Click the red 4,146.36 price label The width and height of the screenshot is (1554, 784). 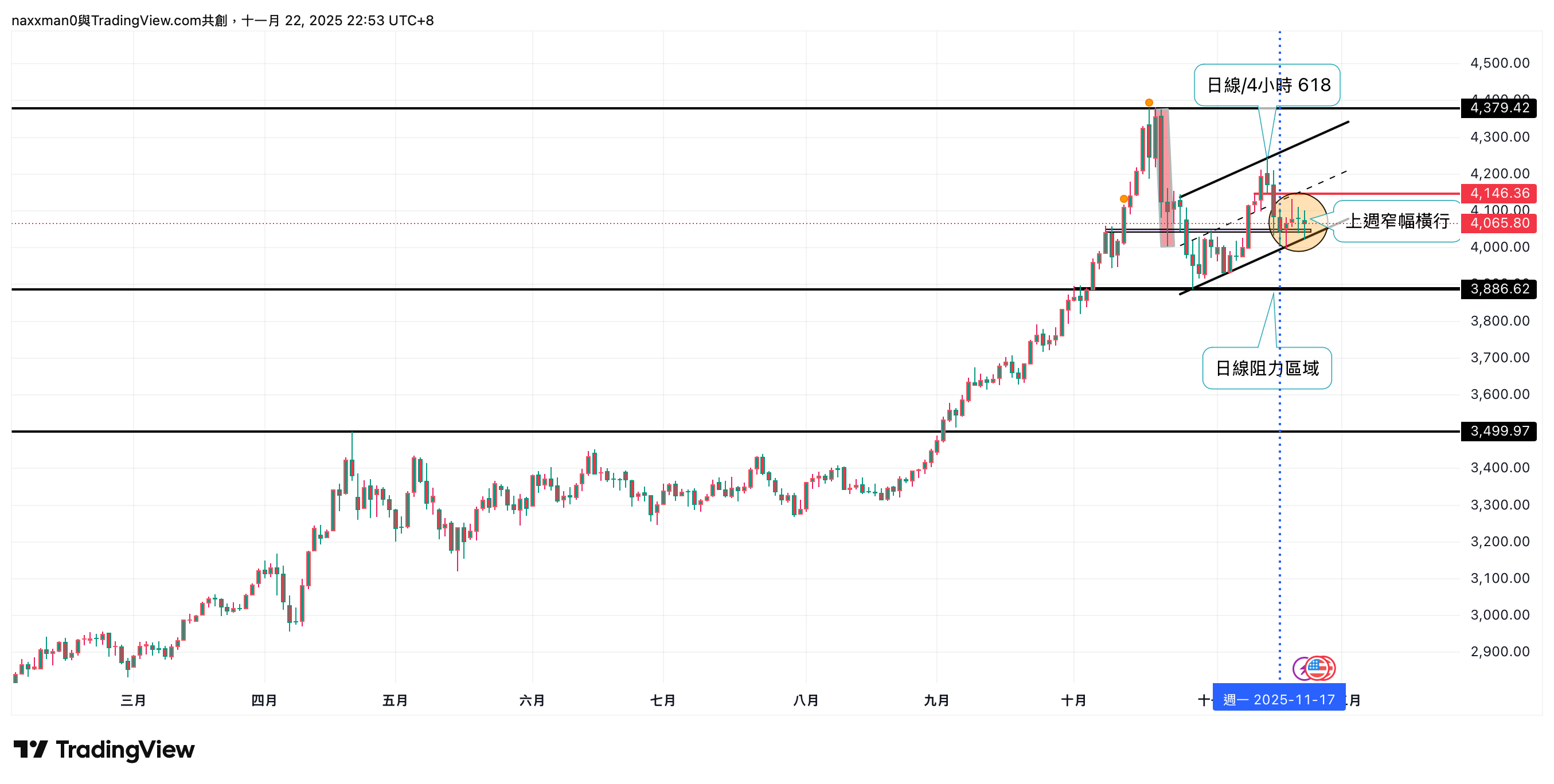[x=1499, y=193]
